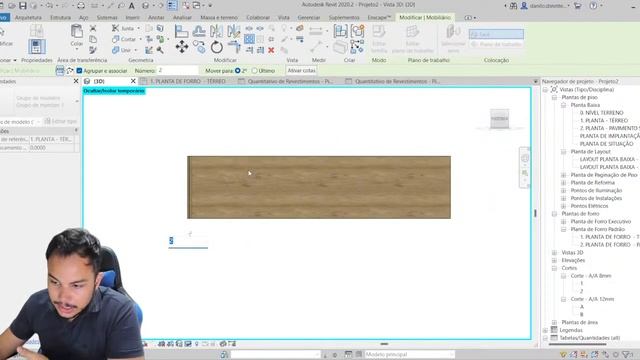Select the Move tool with four arrows
Image resolution: width=640 pixels, height=360 pixels.
click(x=182, y=47)
